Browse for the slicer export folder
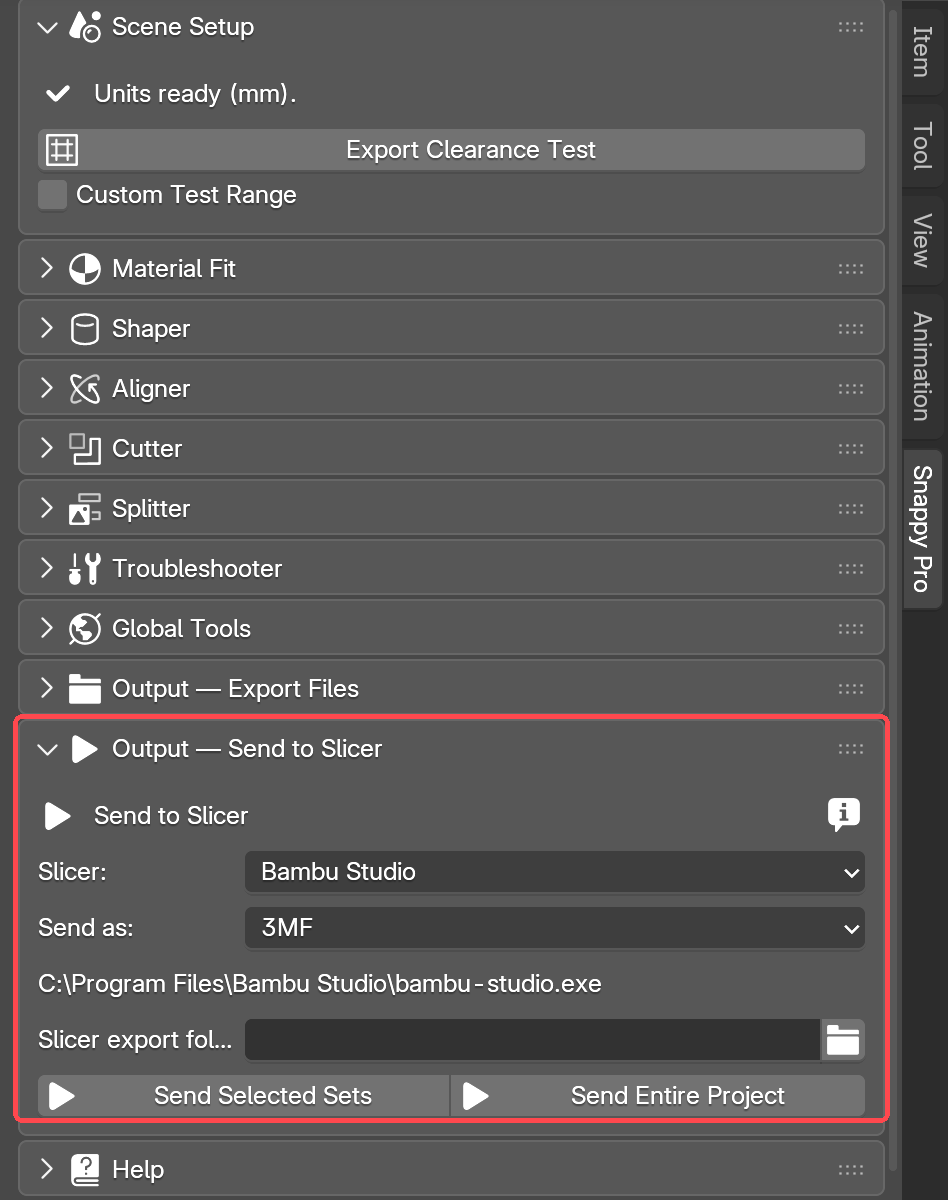The width and height of the screenshot is (948, 1200). tap(843, 1040)
